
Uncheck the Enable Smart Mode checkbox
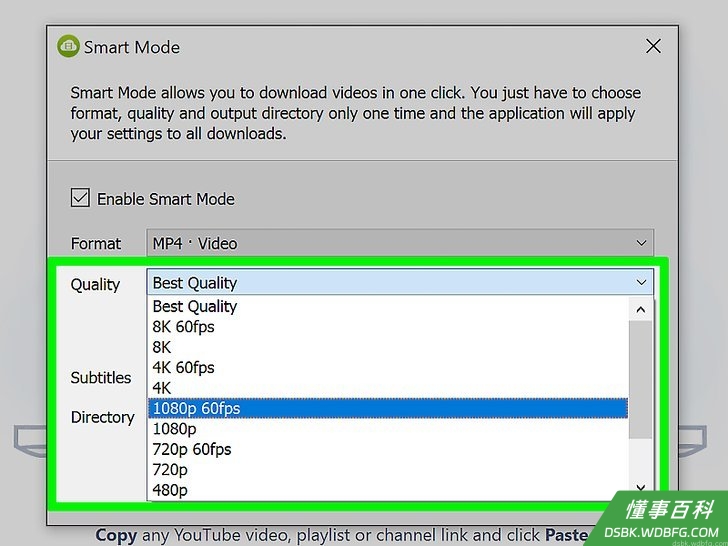coord(80,198)
